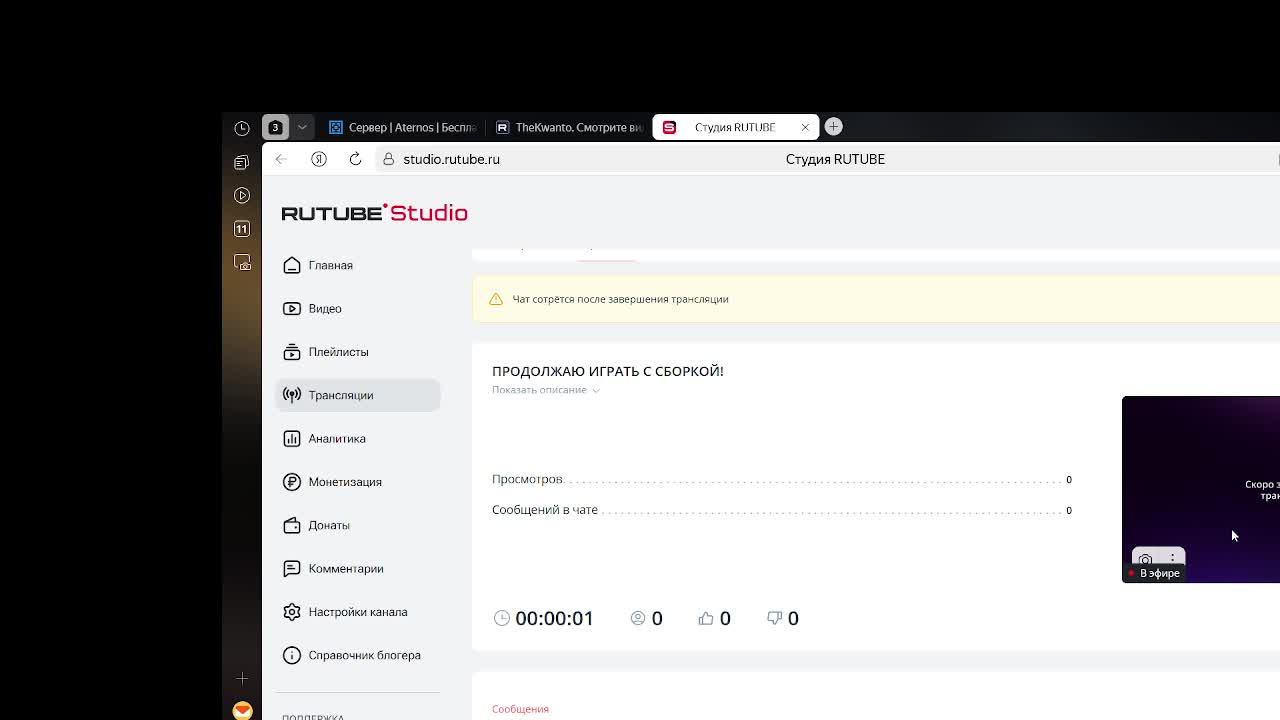
Task: Open the sidebar screenshot tool icon
Action: [x=242, y=262]
